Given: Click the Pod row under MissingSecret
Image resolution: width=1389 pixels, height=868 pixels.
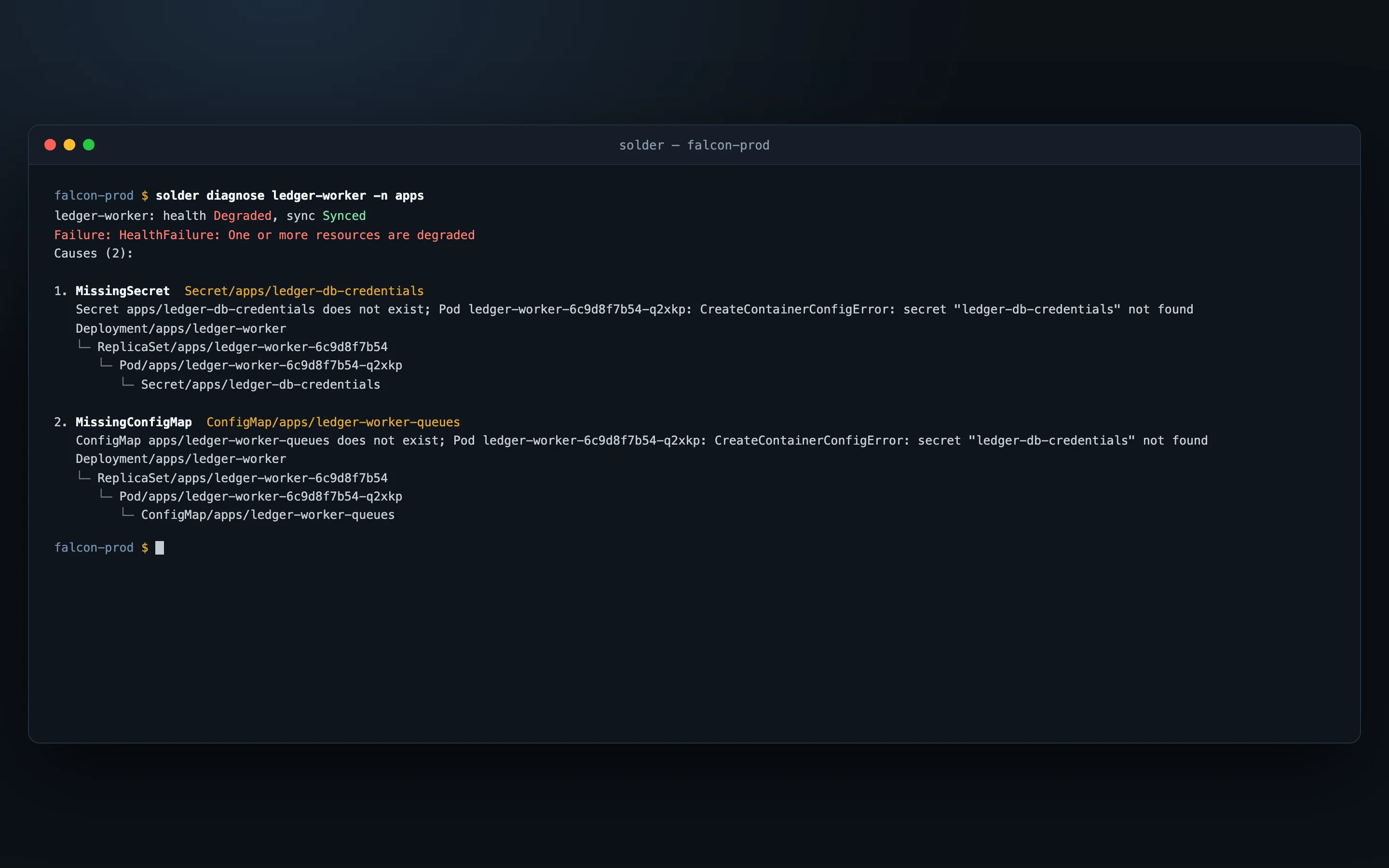Looking at the screenshot, I should (260, 365).
